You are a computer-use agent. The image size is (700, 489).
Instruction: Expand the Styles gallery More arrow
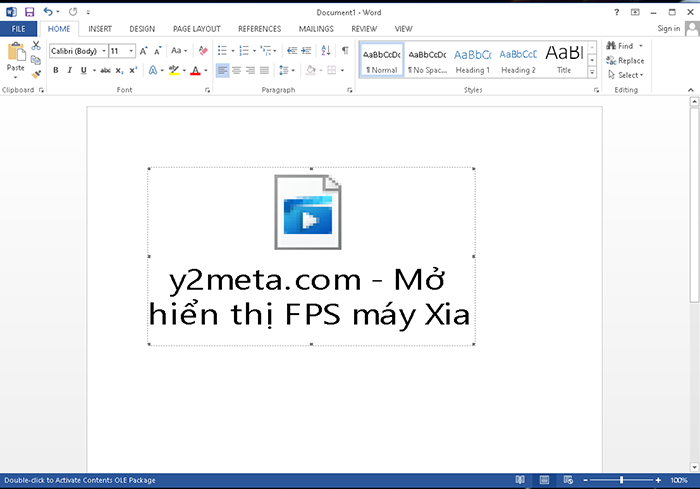(x=592, y=72)
